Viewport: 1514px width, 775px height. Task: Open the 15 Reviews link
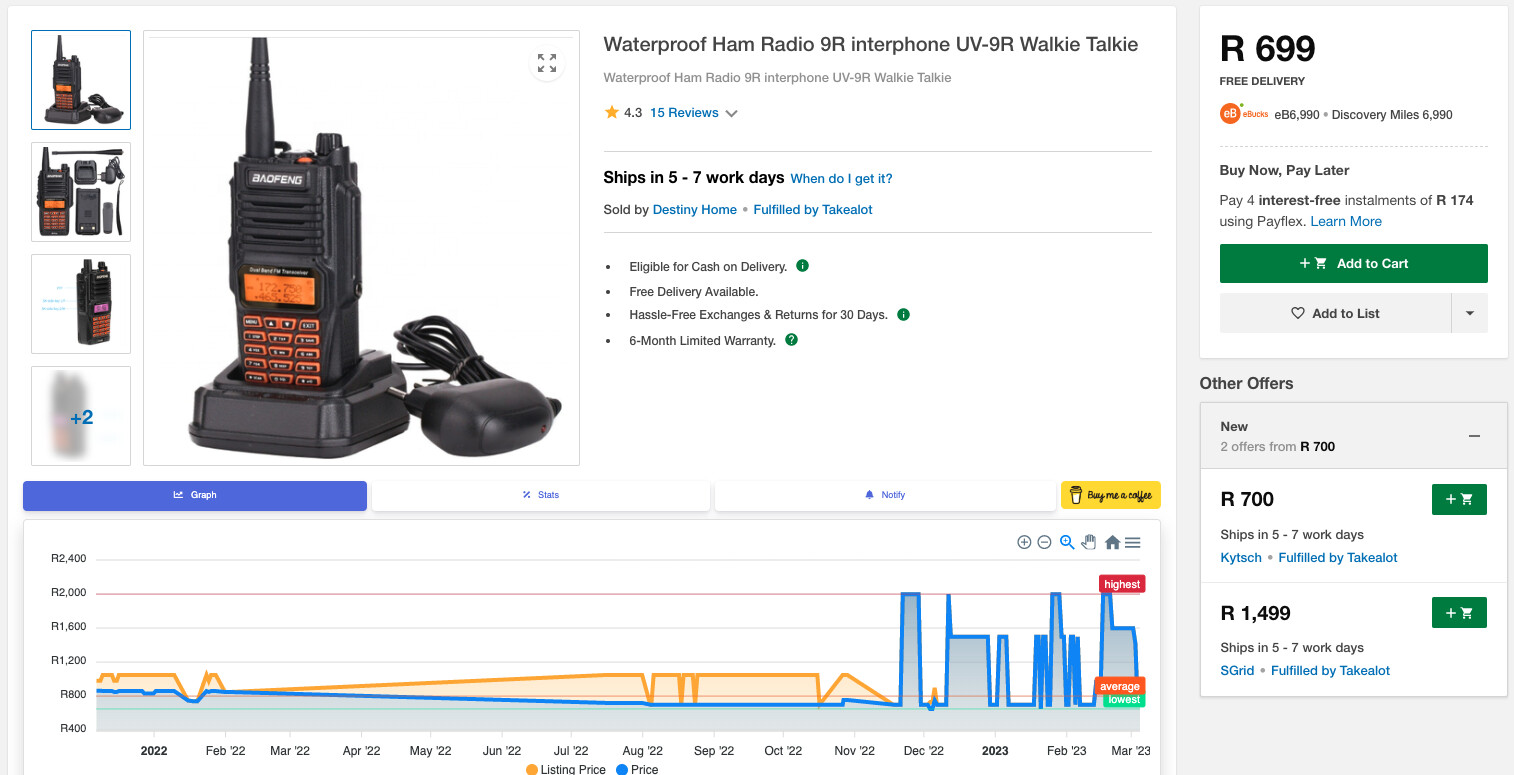click(684, 113)
